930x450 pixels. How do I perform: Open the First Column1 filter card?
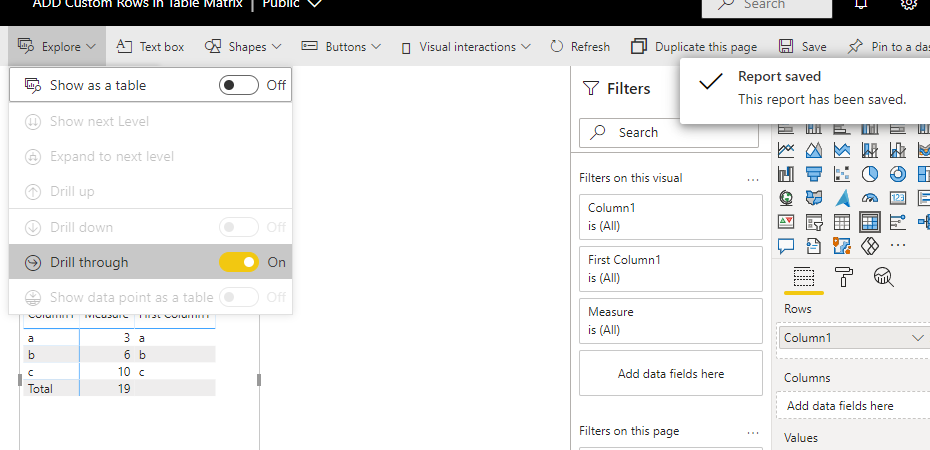(671, 269)
